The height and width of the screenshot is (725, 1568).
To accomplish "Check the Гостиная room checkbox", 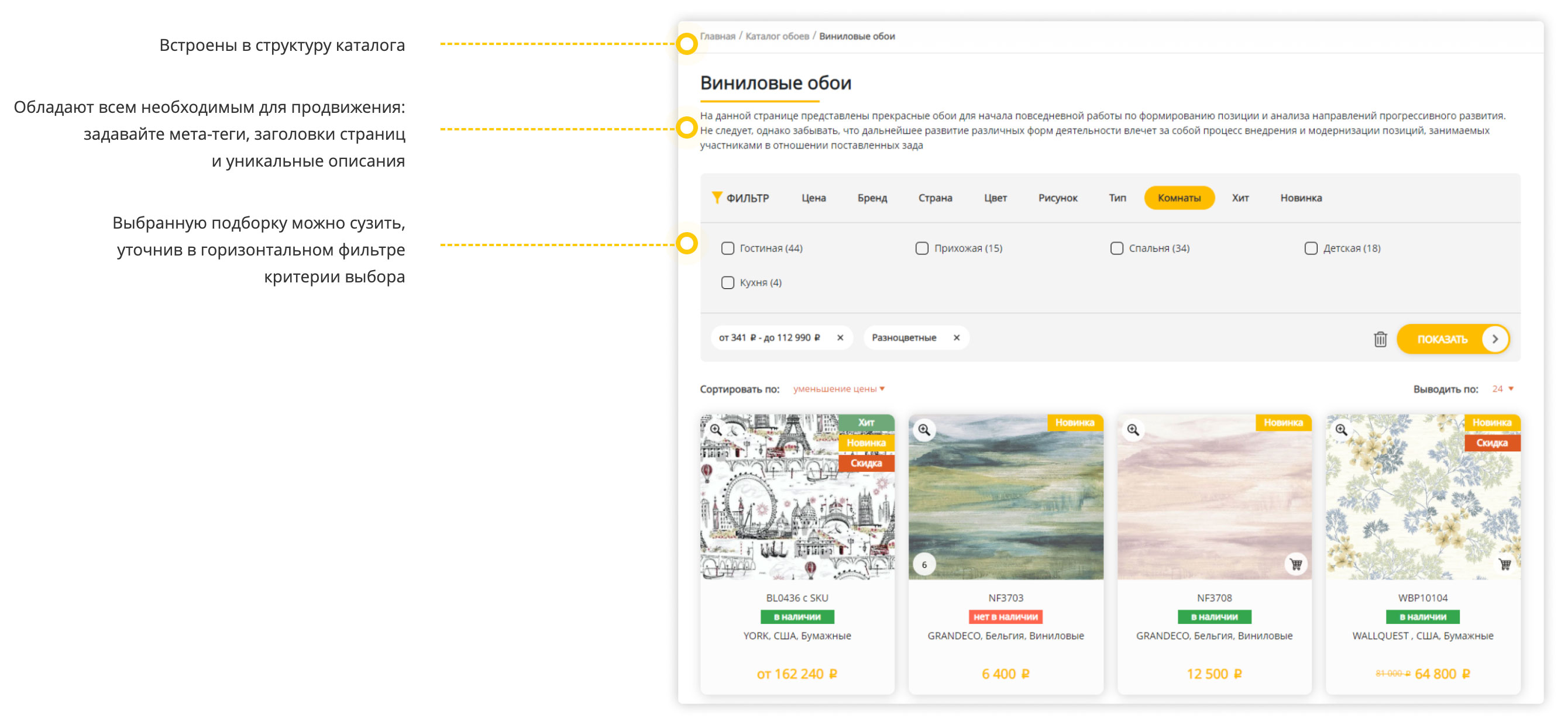I will 727,248.
